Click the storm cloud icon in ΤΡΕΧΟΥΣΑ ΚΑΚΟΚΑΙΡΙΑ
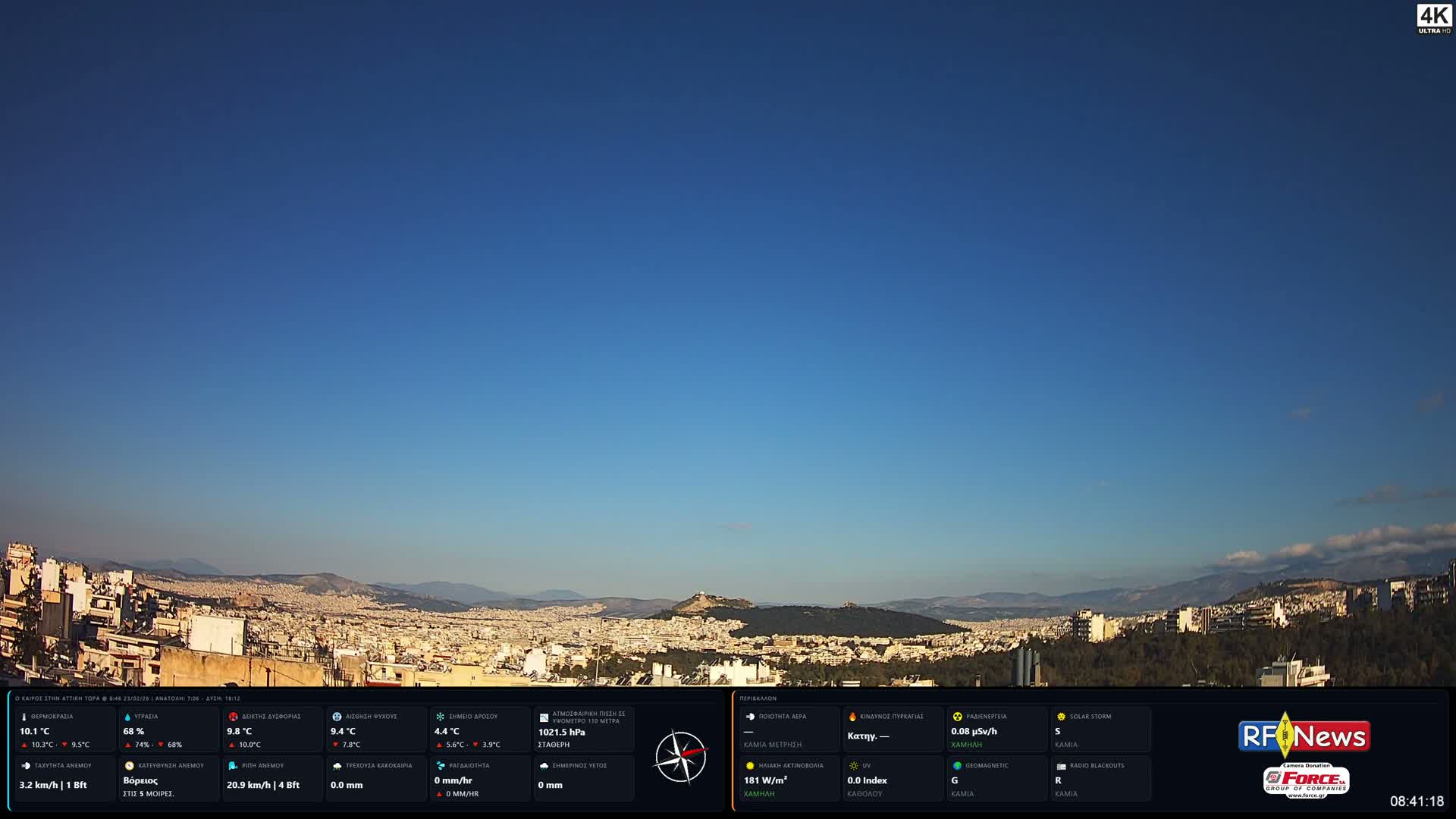Screen dimensions: 1456x819 [x=337, y=766]
